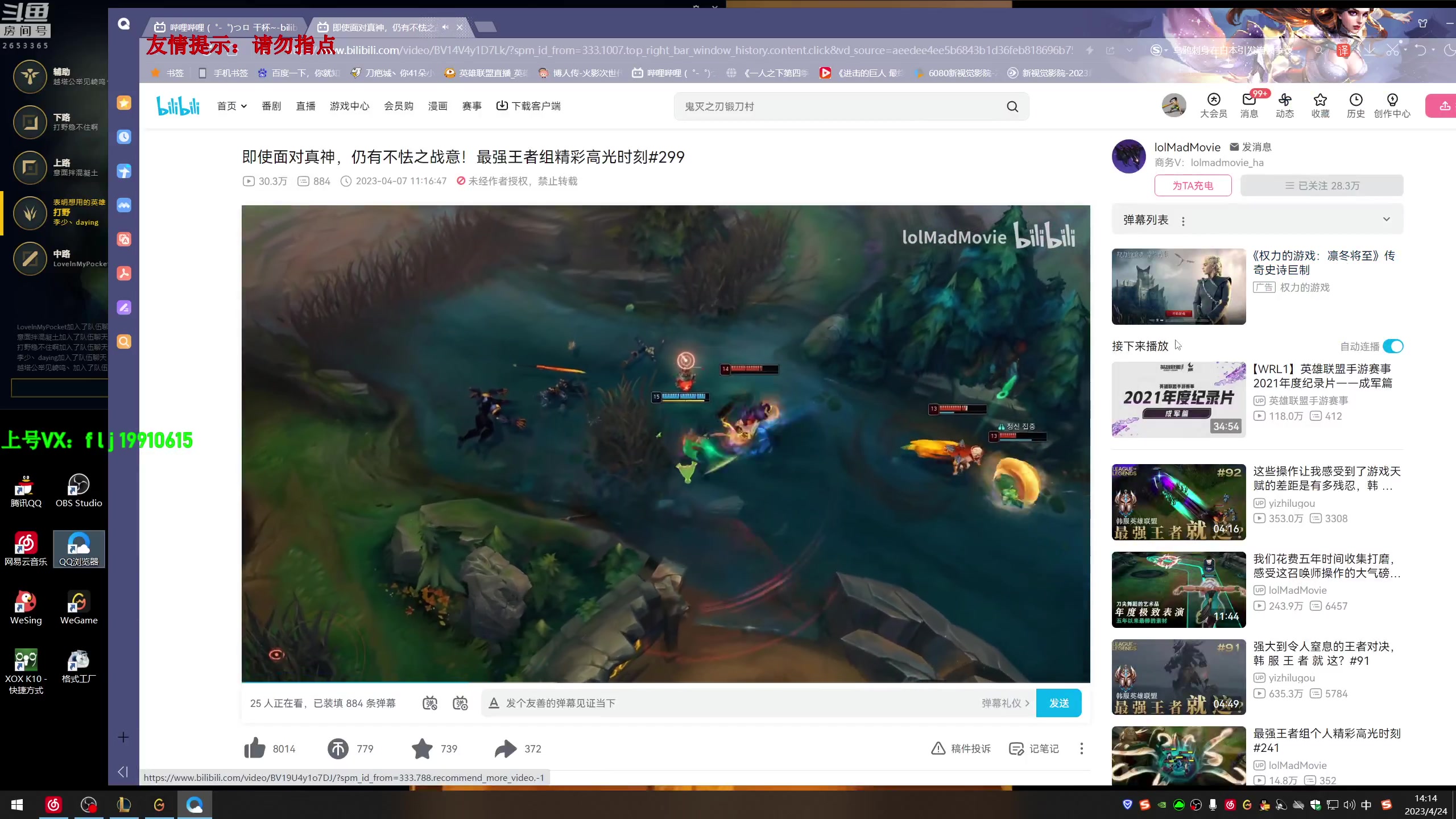Click 为TA充电 button
The image size is (1456, 819).
pyautogui.click(x=1193, y=185)
